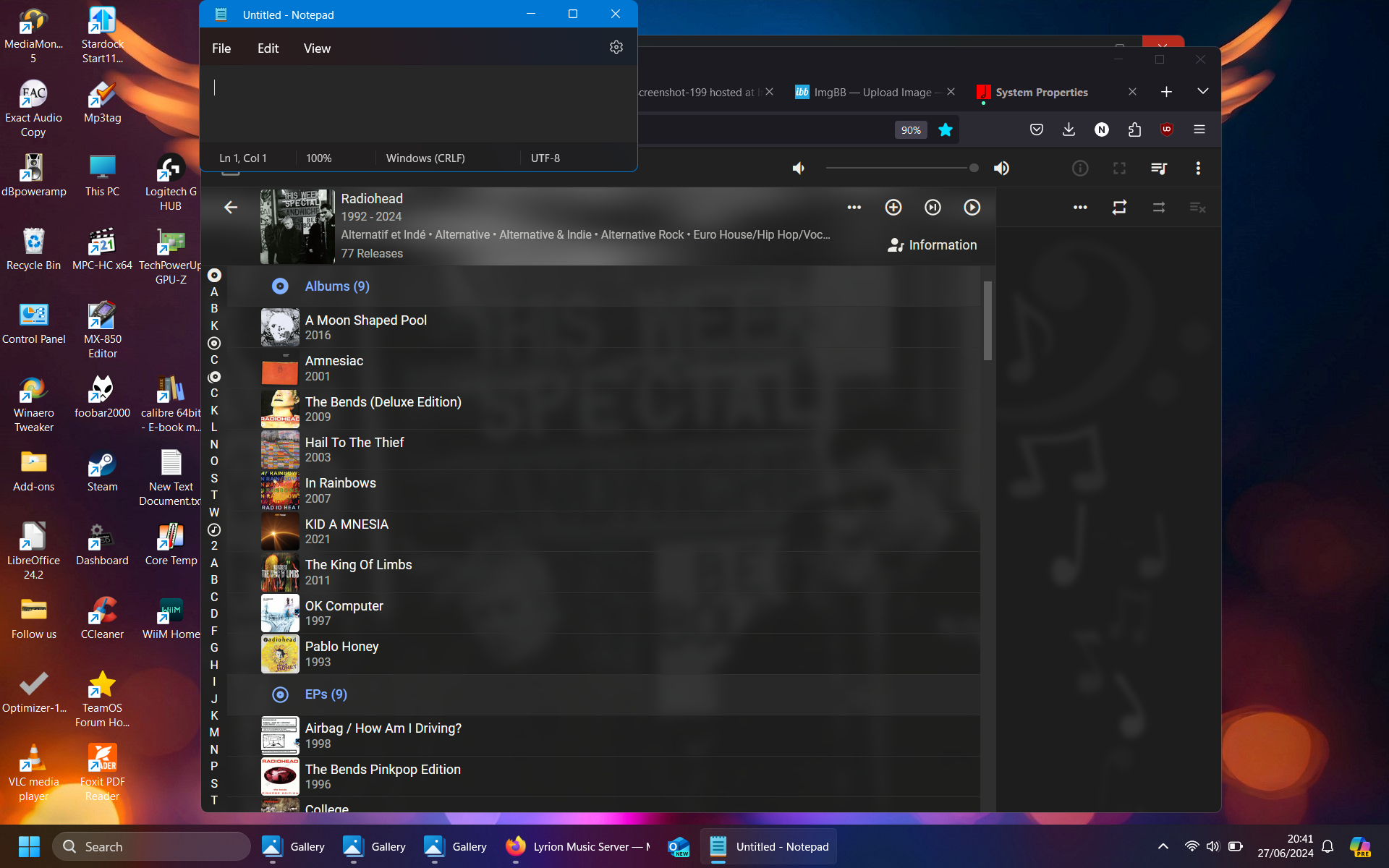Open the track info icon
The height and width of the screenshot is (868, 1389).
(1080, 169)
